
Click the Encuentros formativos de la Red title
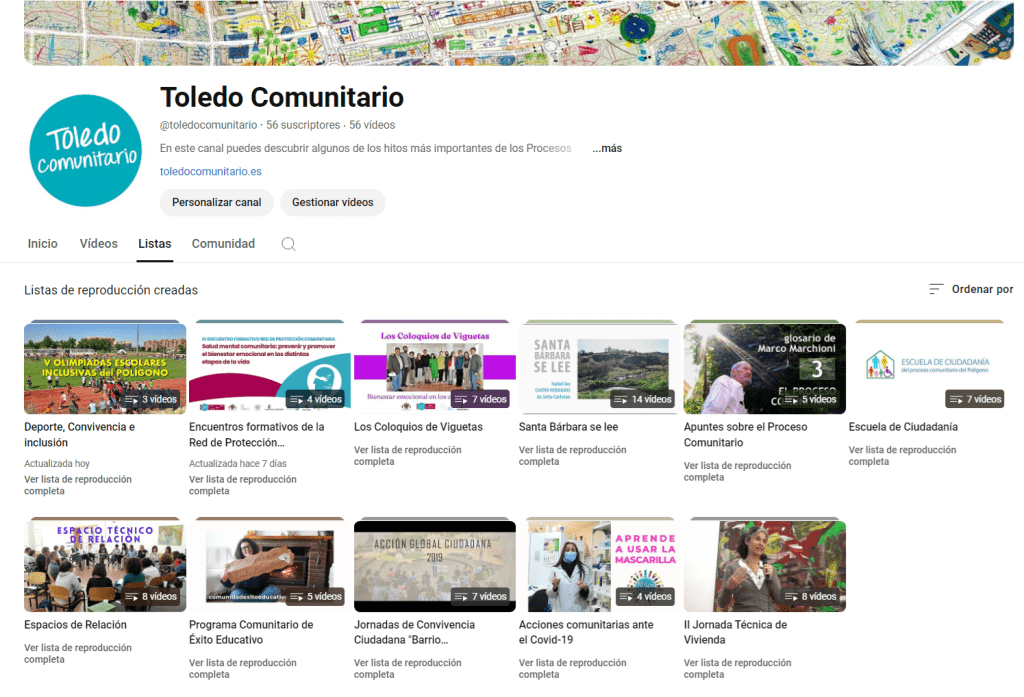257,434
